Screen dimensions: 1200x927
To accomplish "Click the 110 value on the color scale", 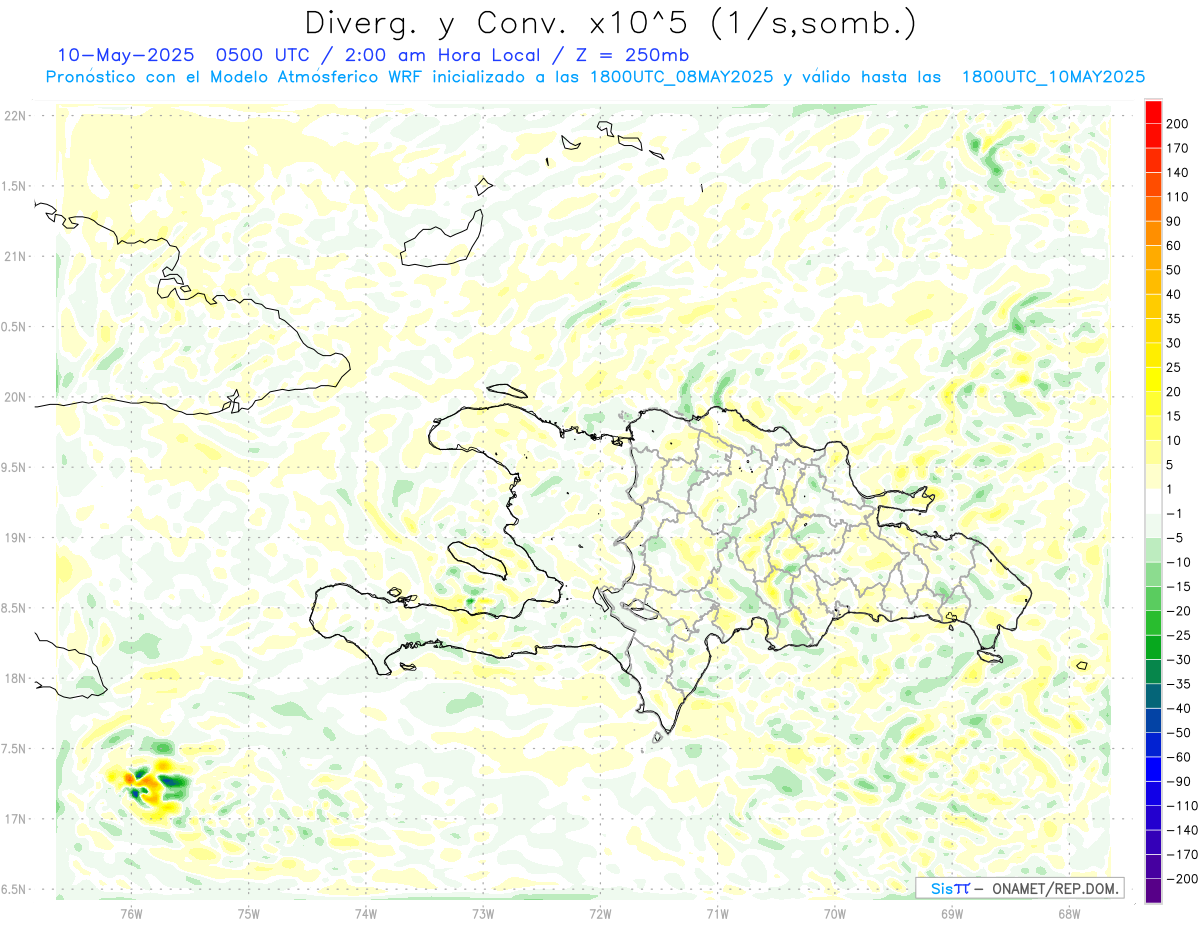I will tap(1177, 197).
